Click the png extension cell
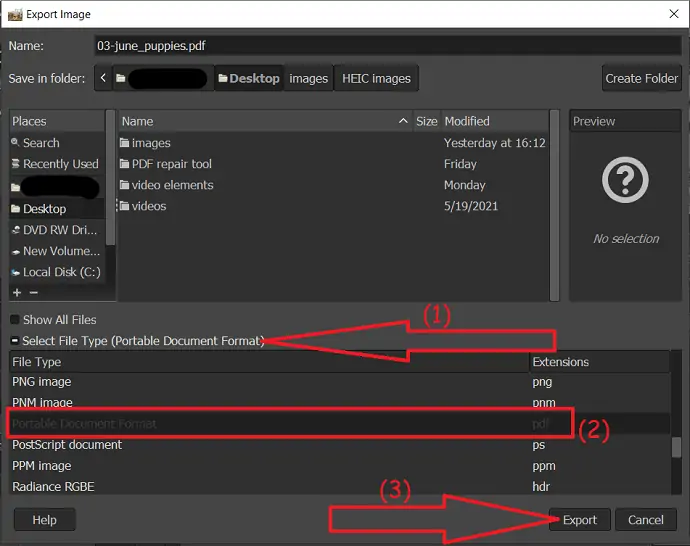The width and height of the screenshot is (690, 546). point(542,382)
